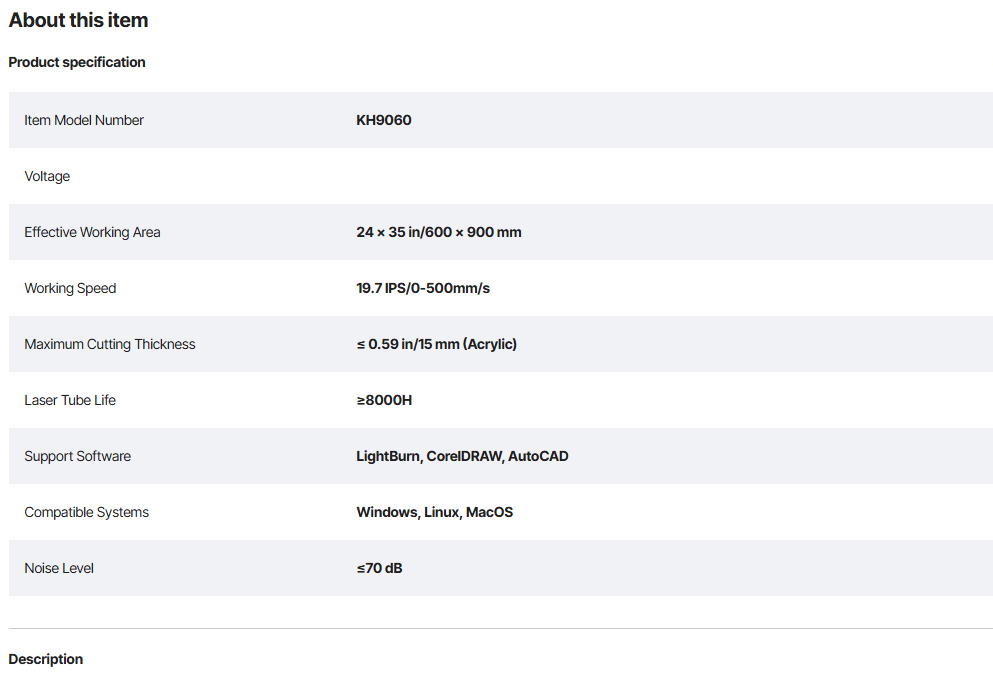
Task: Click the Item Model Number label
Action: (84, 120)
